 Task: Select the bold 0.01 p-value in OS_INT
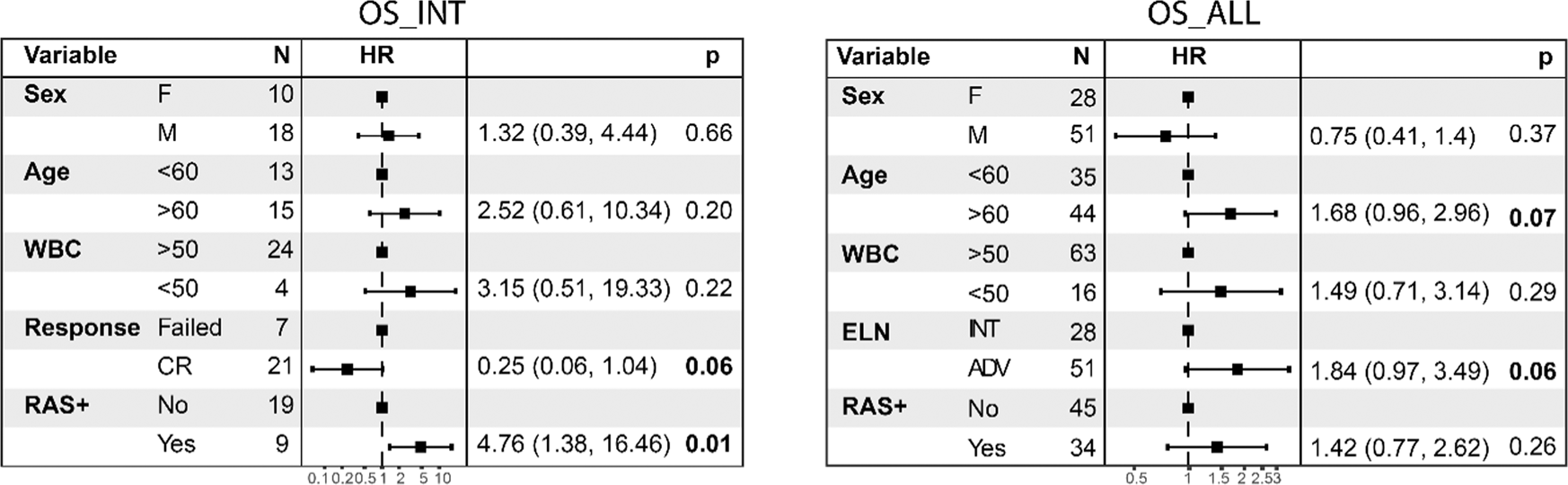709,444
